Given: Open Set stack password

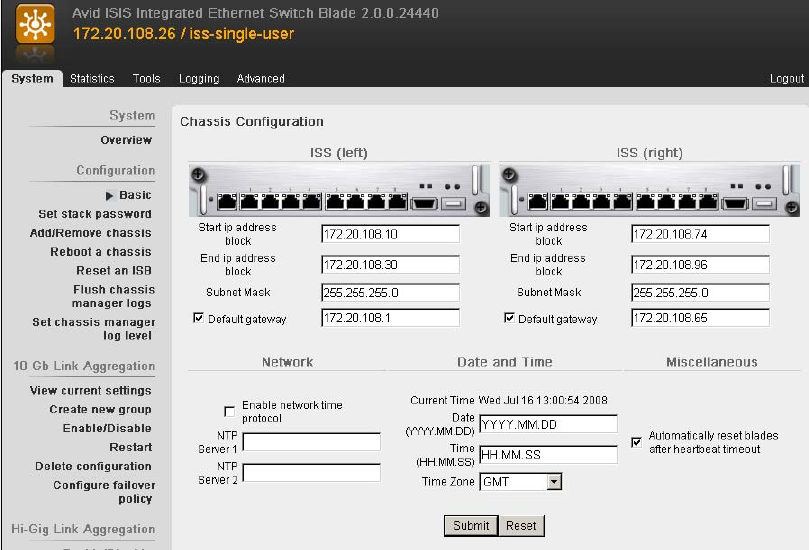Looking at the screenshot, I should point(95,214).
